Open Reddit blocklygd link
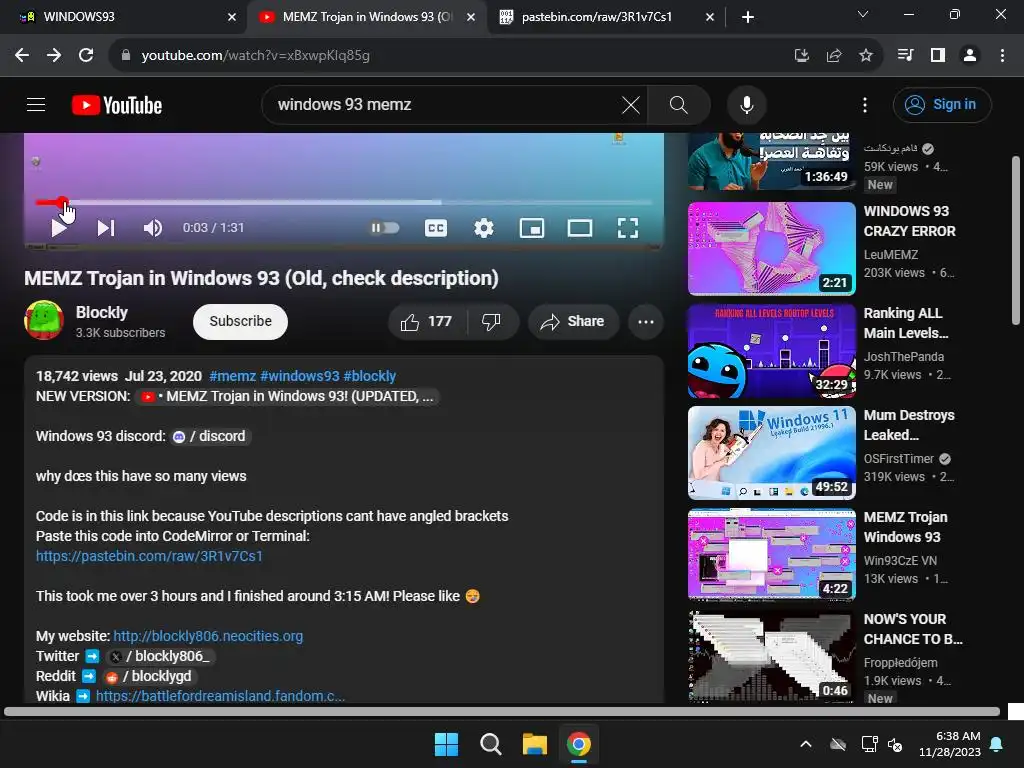1024x768 pixels. 150,676
